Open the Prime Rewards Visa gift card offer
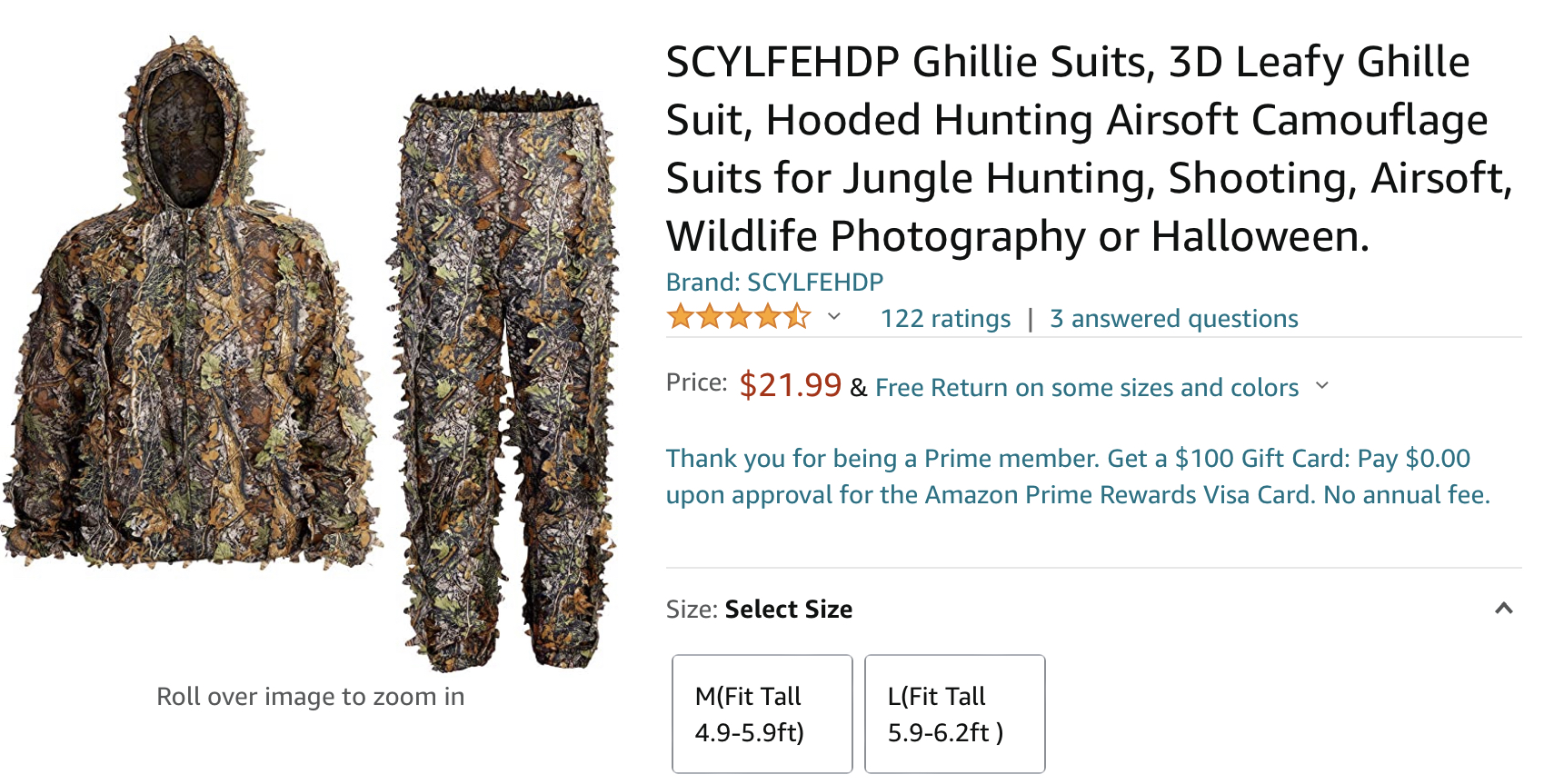Viewport: 1554px width, 784px height. 1077,476
